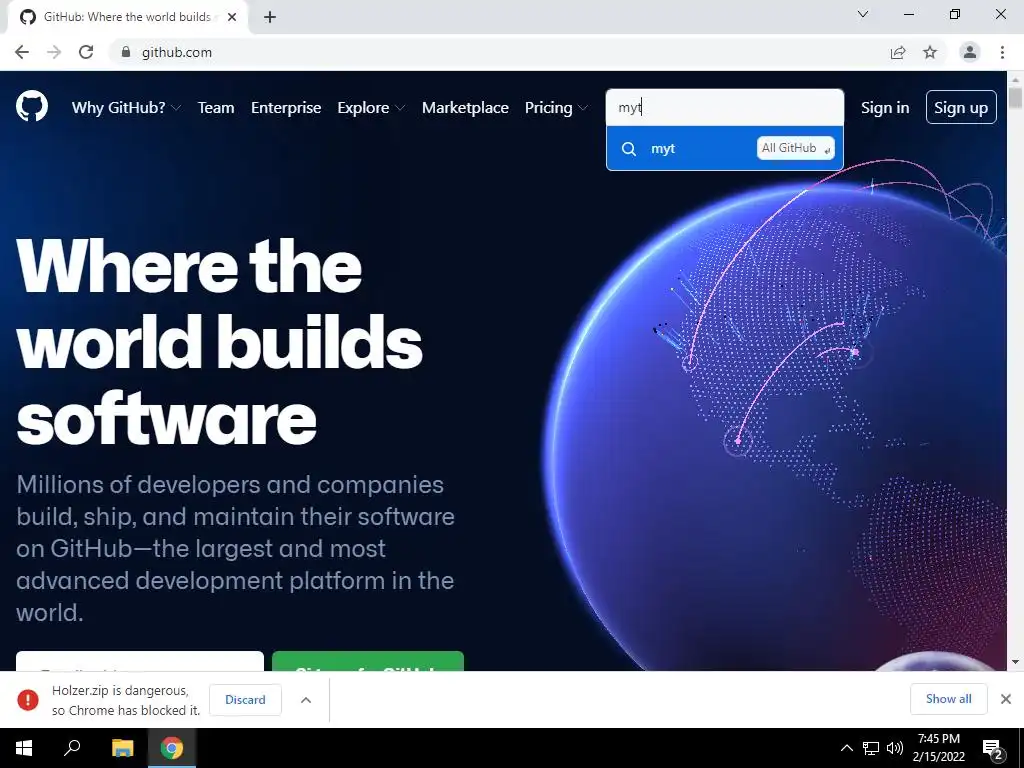
Task: Click the vertical scrollbar thumb
Action: 1015,98
